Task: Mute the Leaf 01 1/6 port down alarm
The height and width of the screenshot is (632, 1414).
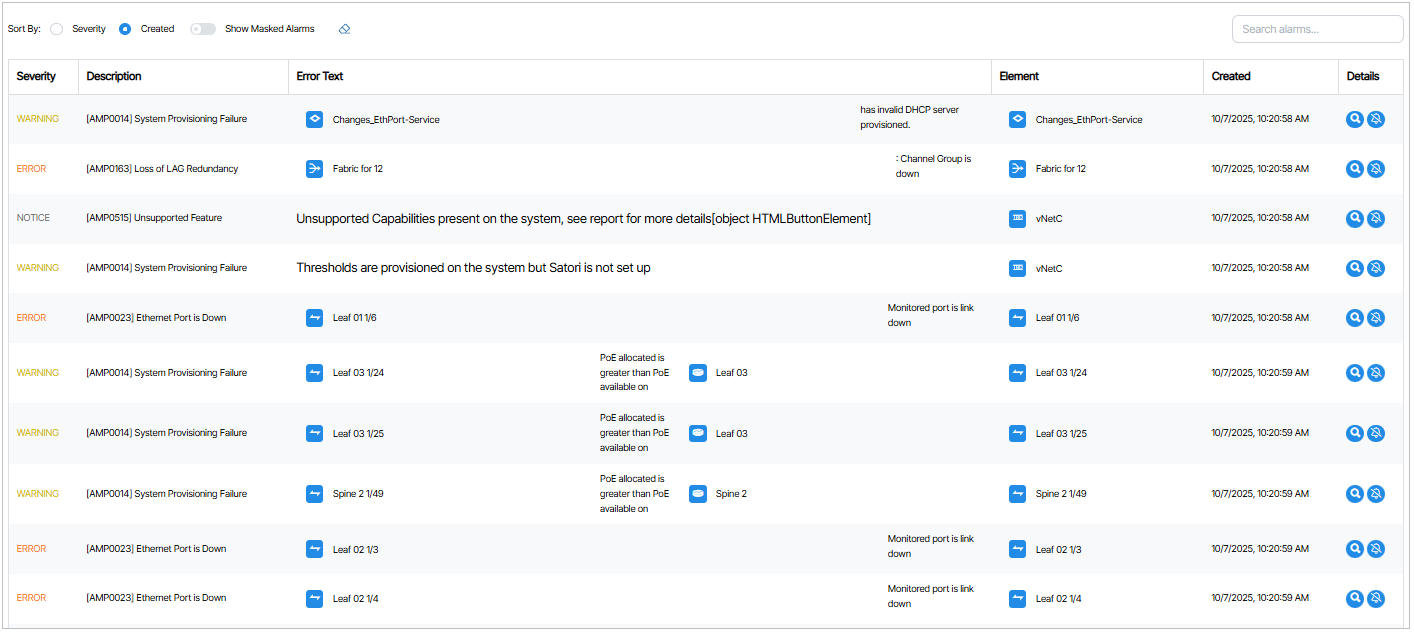Action: [1376, 318]
